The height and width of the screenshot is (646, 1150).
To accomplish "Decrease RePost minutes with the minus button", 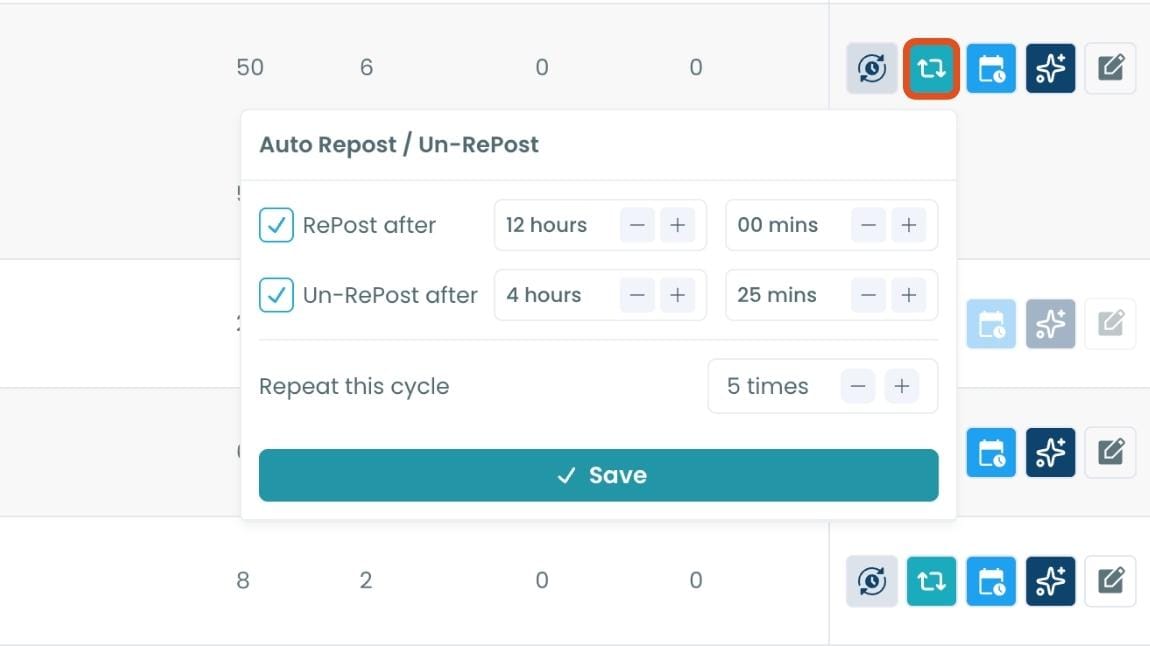I will [x=868, y=225].
